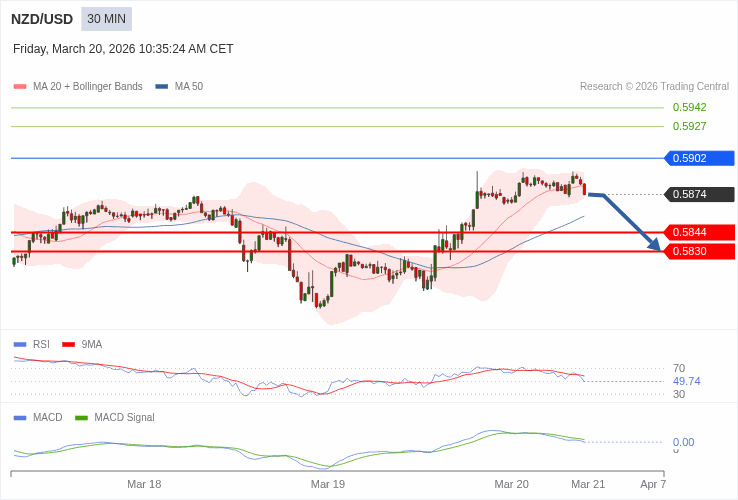Click the MA 50 legend marker
This screenshot has width=738, height=500.
pos(162,87)
